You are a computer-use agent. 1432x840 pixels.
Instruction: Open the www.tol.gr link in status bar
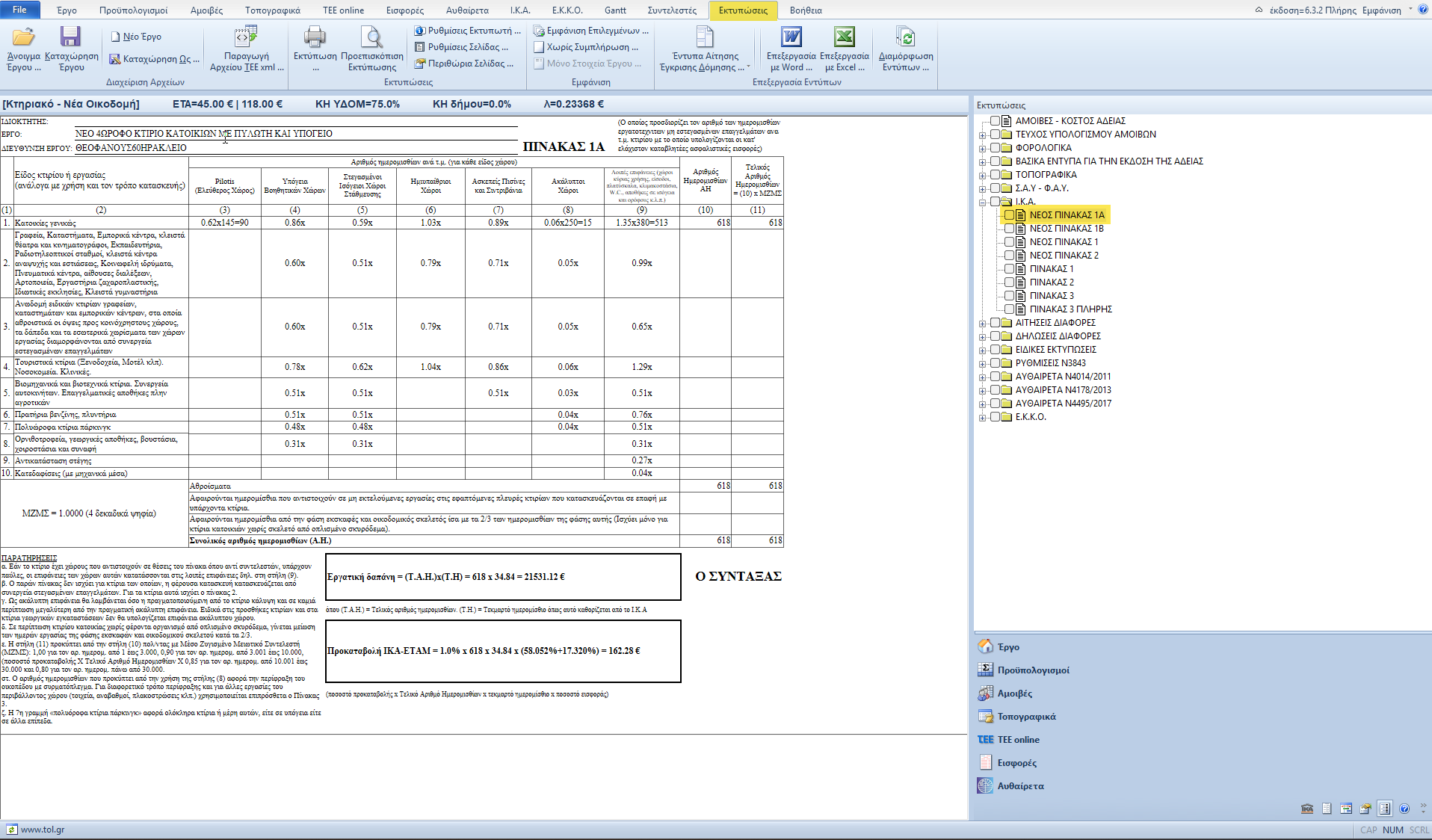(x=42, y=830)
